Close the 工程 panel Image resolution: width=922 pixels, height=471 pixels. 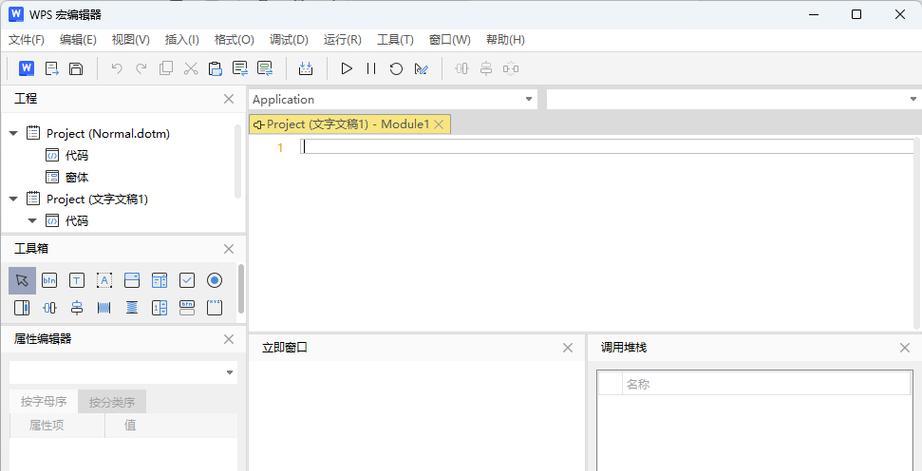pos(229,99)
